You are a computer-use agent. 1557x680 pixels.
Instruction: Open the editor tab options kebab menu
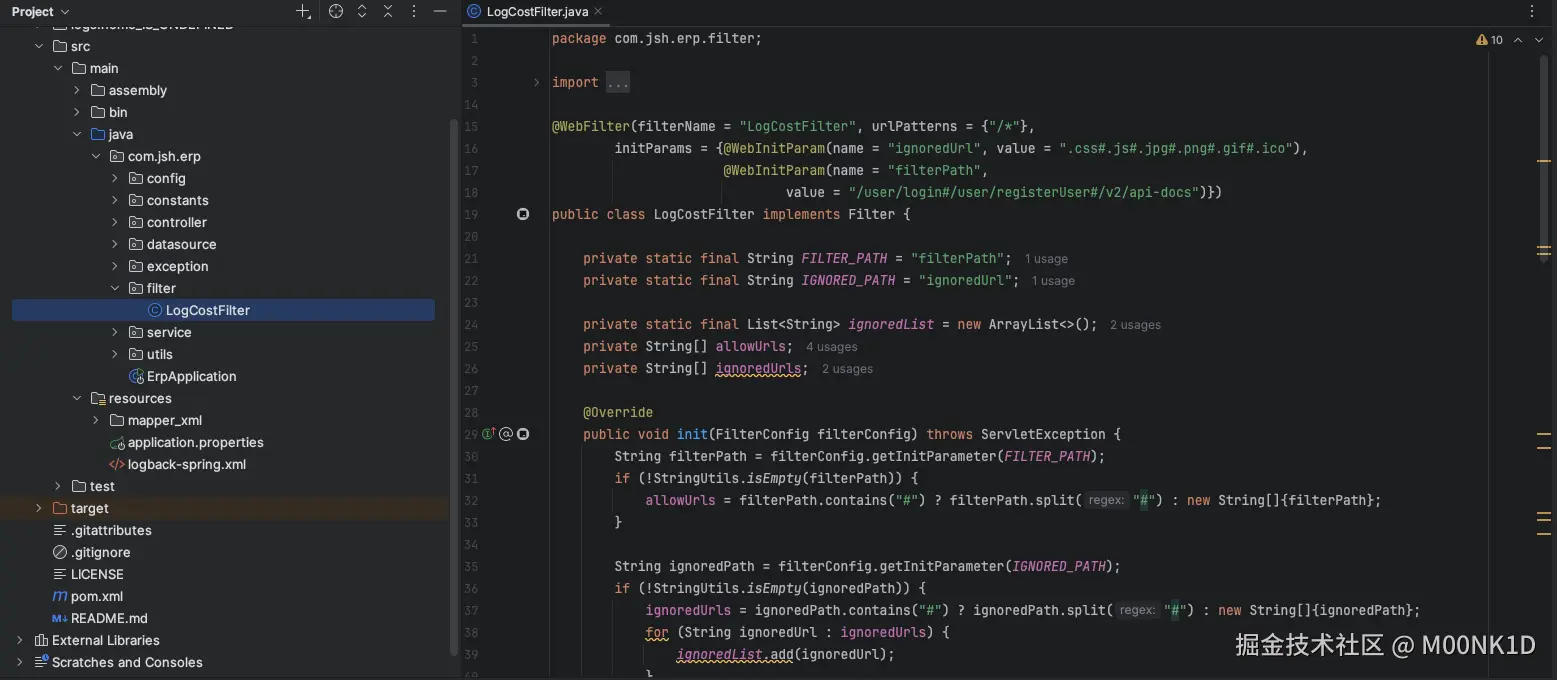click(x=1533, y=11)
